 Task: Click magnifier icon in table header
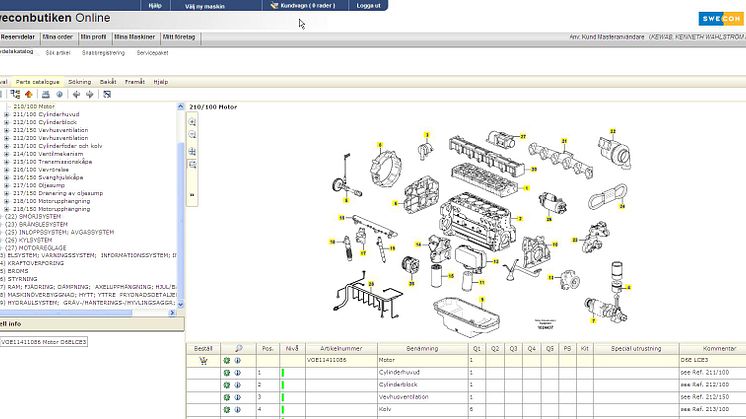pyautogui.click(x=238, y=349)
